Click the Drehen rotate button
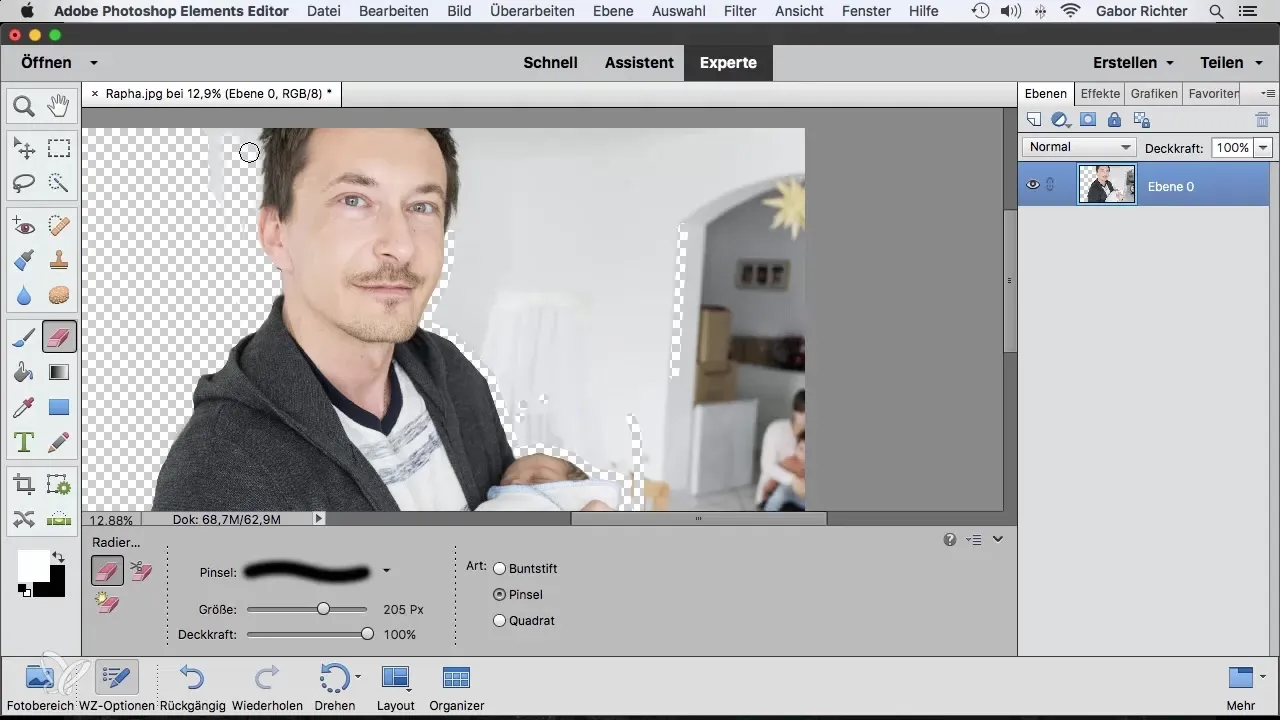Screen dimensions: 1280x720 pyautogui.click(x=335, y=686)
